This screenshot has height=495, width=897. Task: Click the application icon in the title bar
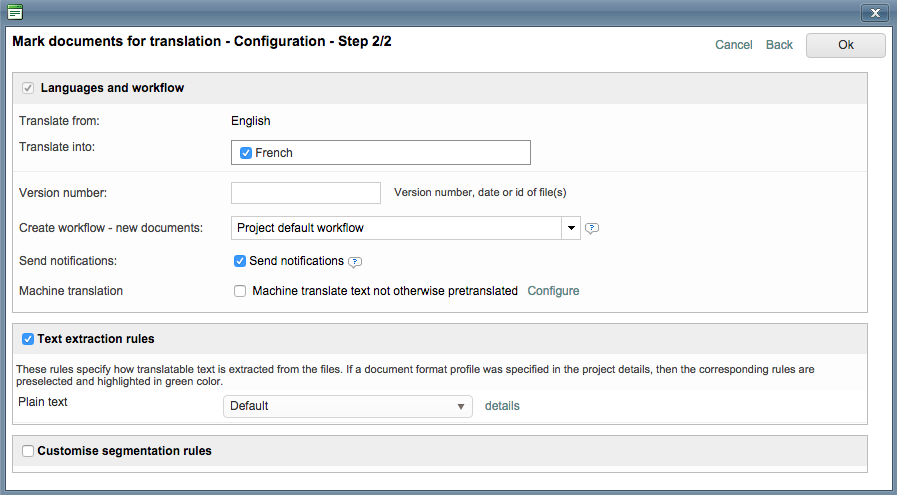pos(15,12)
